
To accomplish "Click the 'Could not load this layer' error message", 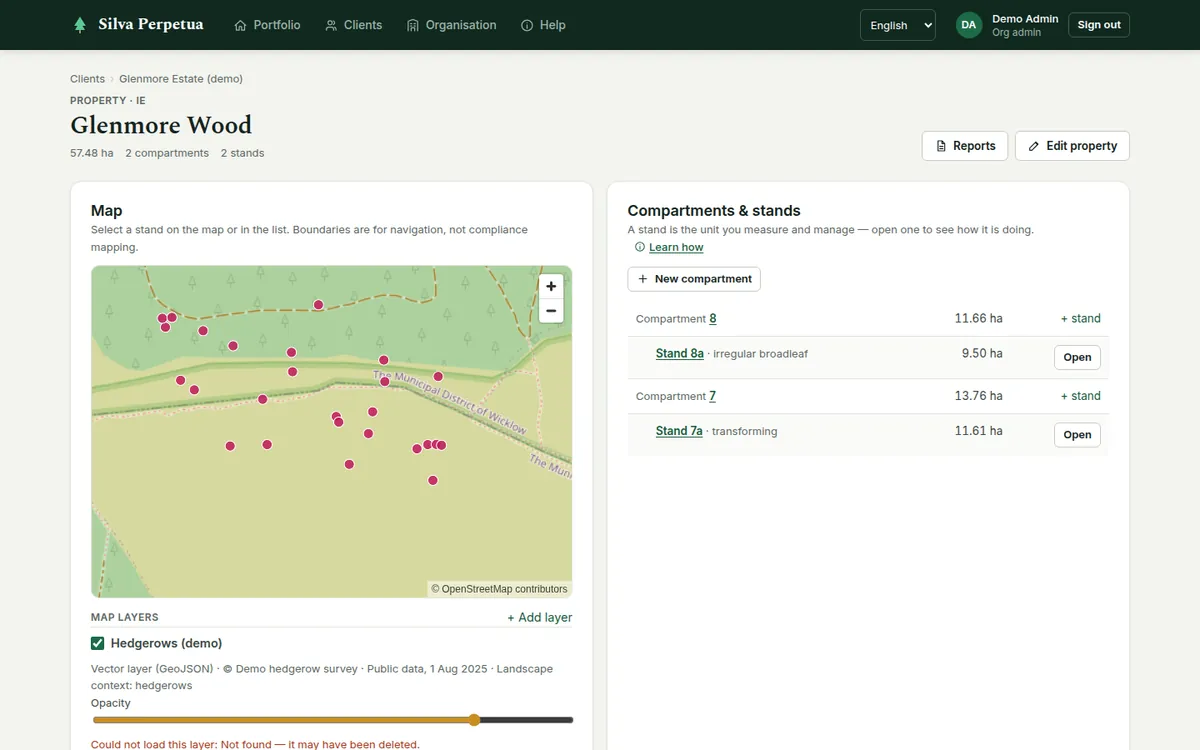I will pyautogui.click(x=255, y=744).
